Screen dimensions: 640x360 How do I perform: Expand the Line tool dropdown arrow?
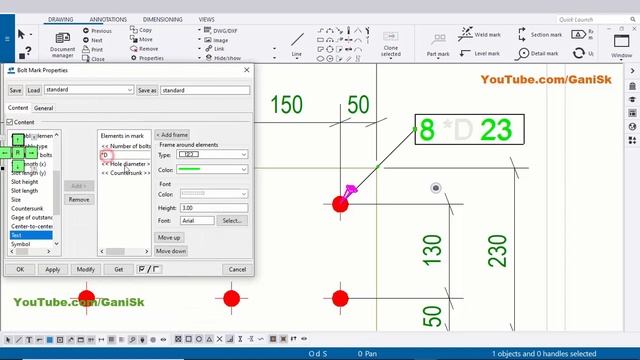(x=297, y=59)
